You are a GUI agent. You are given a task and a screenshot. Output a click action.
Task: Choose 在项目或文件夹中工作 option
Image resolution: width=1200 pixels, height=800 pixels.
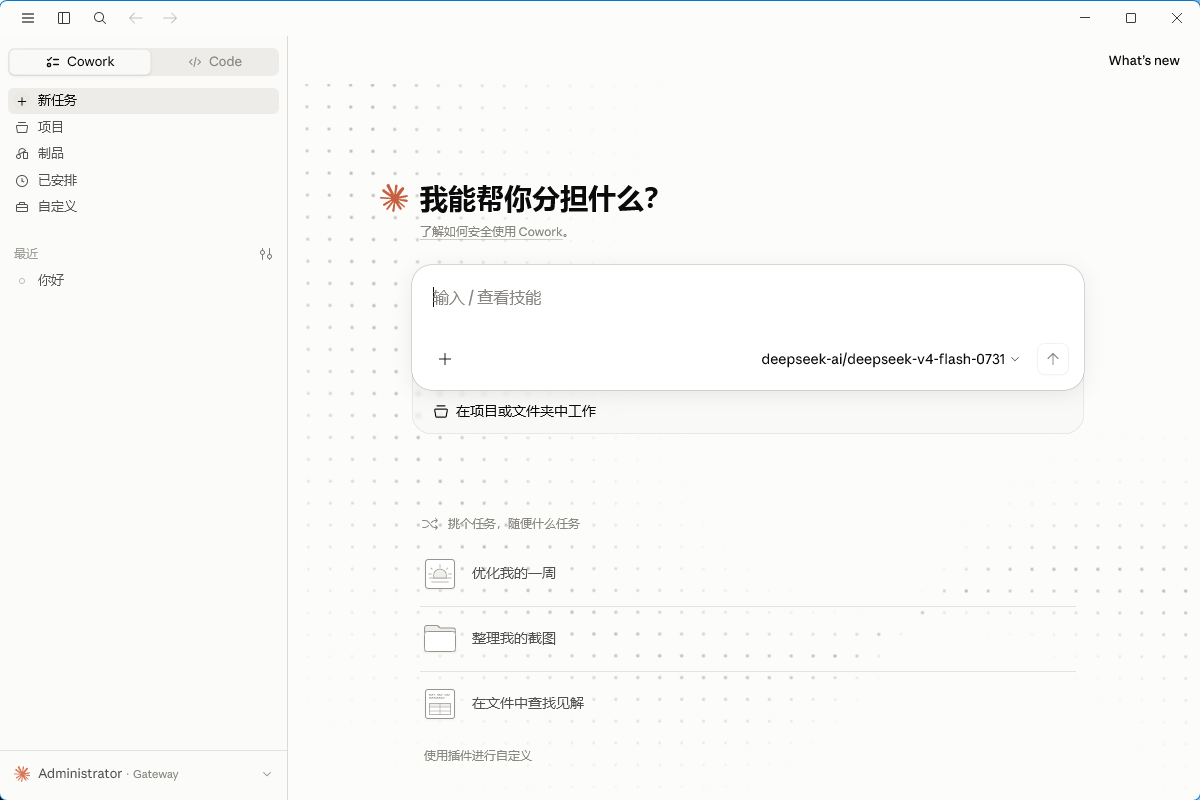pyautogui.click(x=515, y=411)
